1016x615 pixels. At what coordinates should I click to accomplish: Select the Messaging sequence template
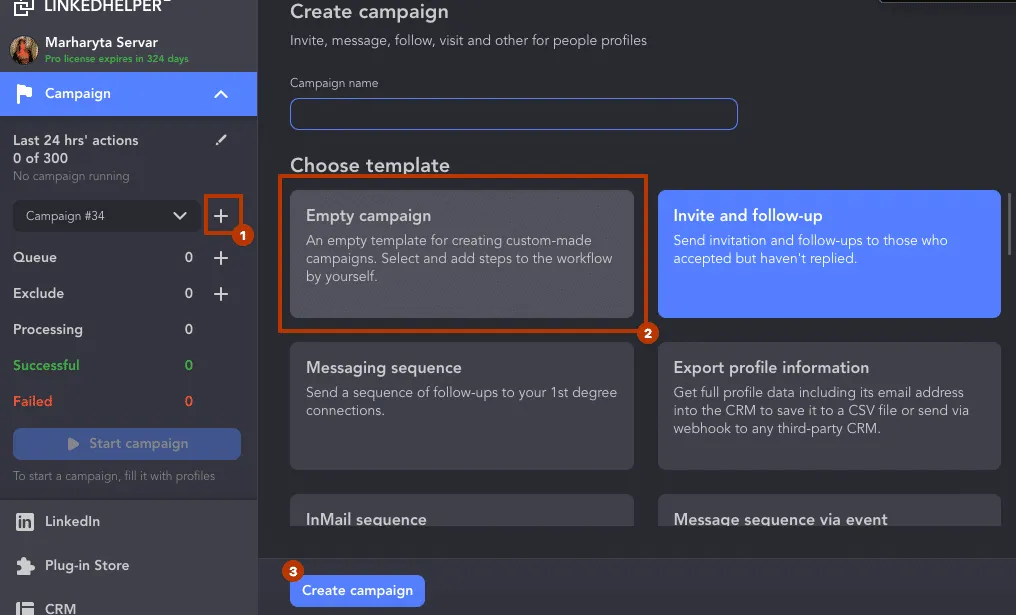462,406
